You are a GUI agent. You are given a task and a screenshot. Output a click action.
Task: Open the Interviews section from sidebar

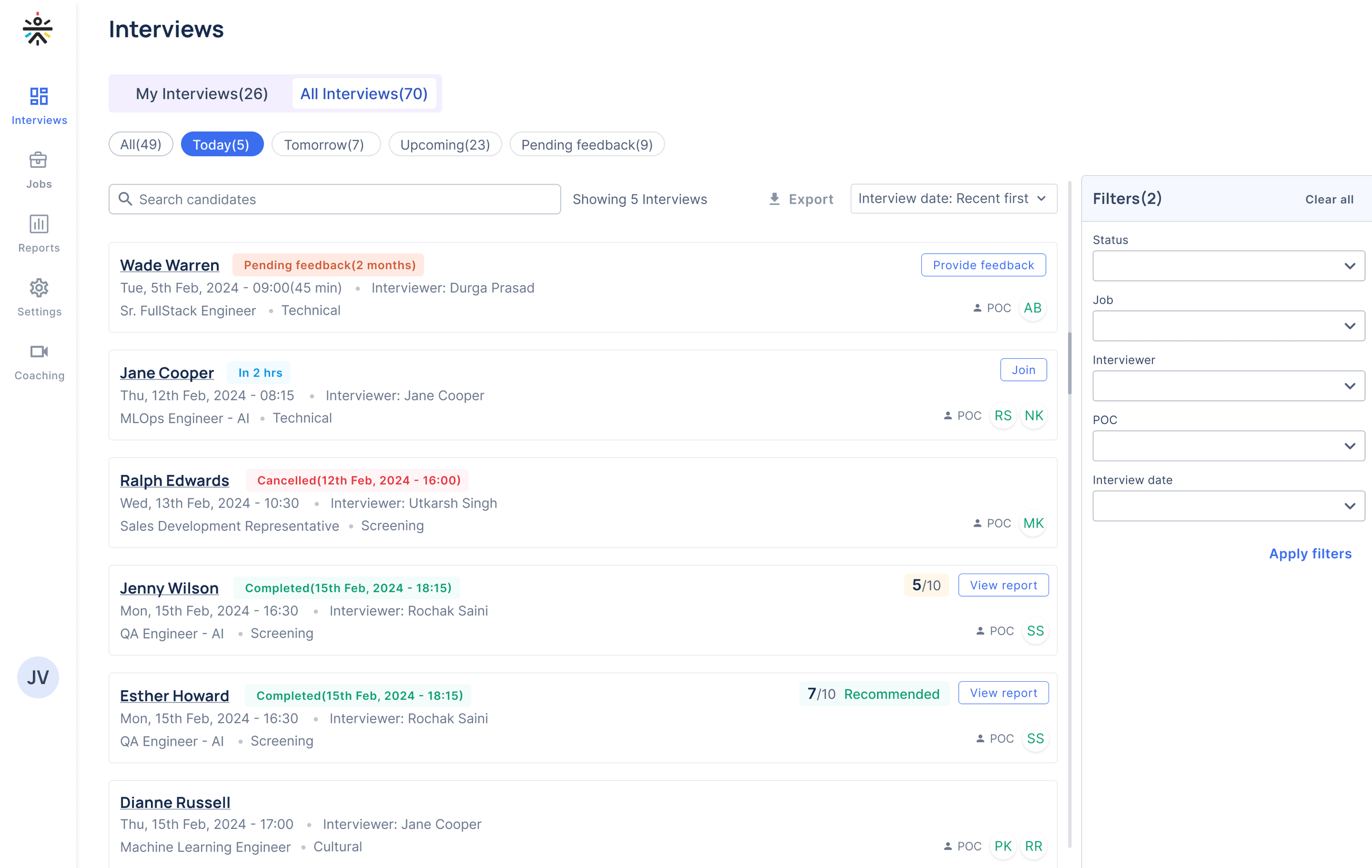point(39,106)
